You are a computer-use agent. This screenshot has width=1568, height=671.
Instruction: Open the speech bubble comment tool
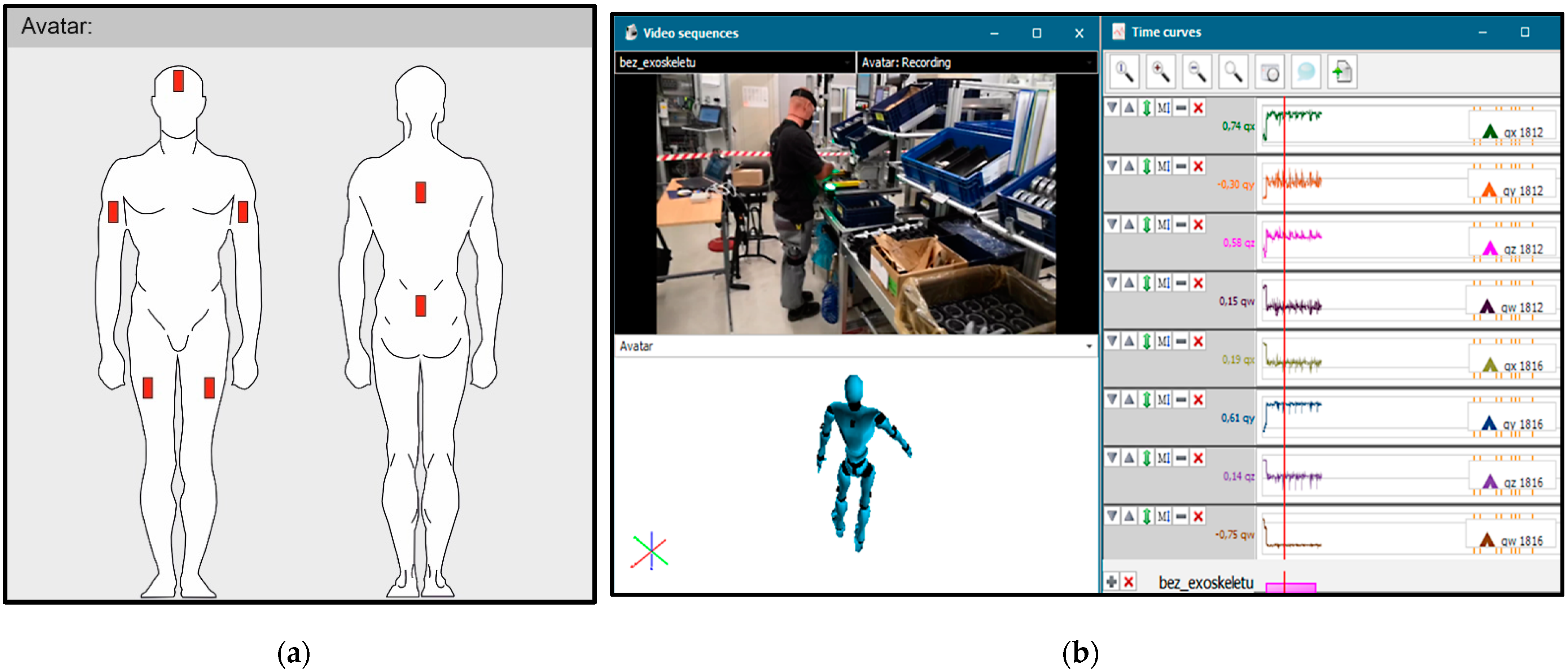(x=1306, y=73)
